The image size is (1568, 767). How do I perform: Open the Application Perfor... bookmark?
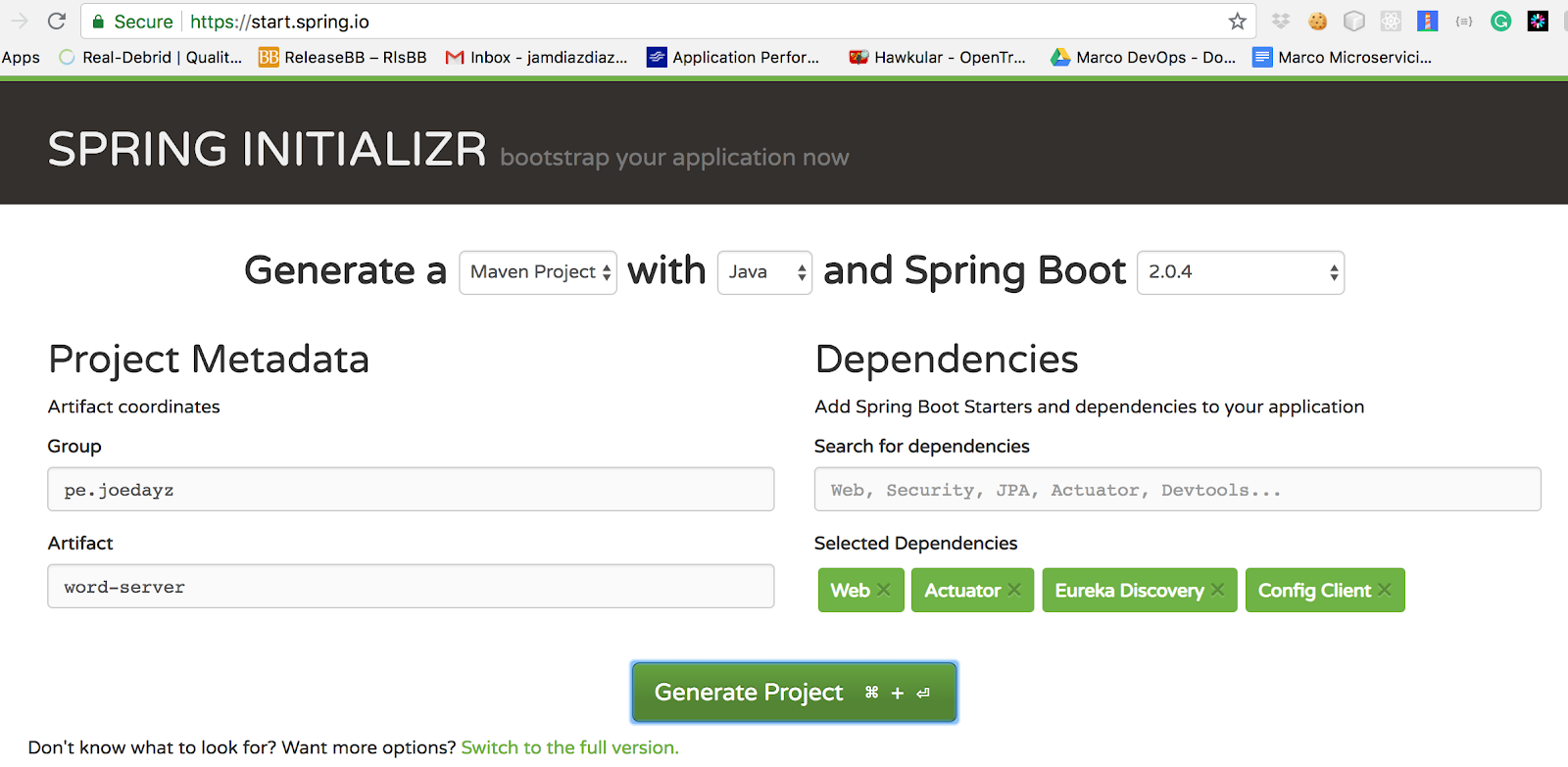[x=733, y=58]
